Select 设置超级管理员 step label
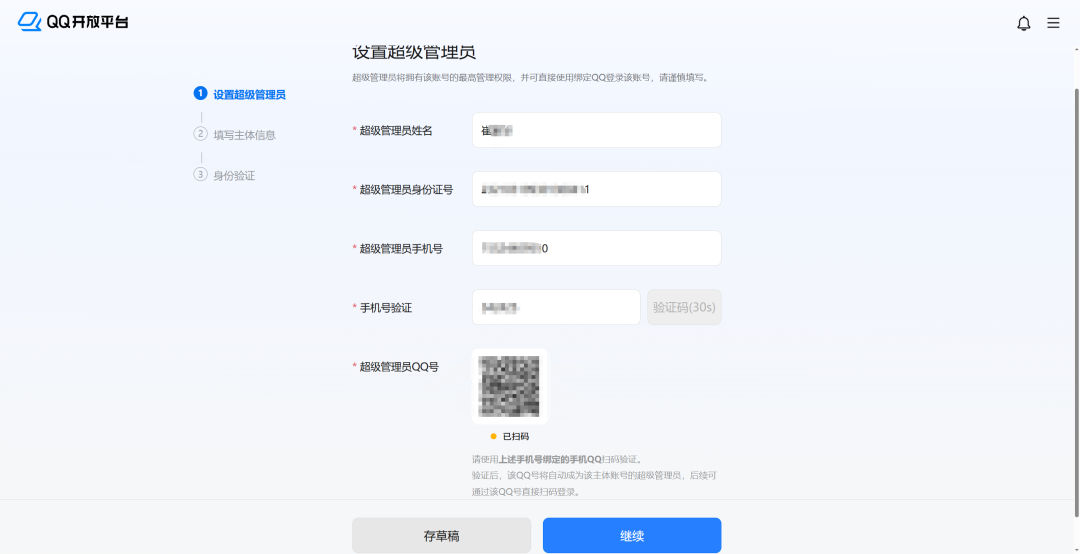The width and height of the screenshot is (1080, 554). click(249, 95)
